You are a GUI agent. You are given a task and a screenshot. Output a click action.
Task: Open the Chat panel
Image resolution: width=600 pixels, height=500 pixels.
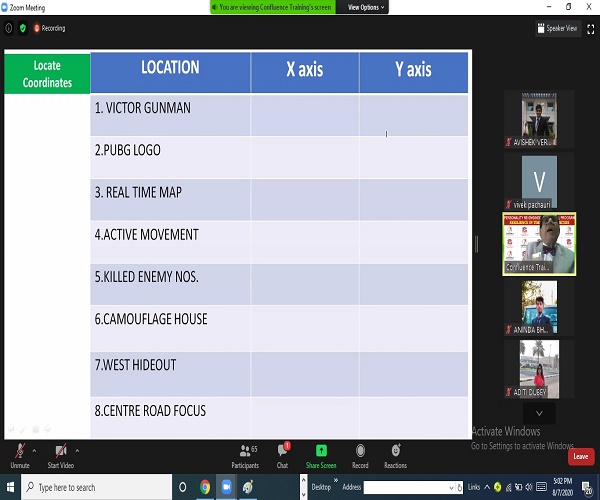pyautogui.click(x=283, y=456)
